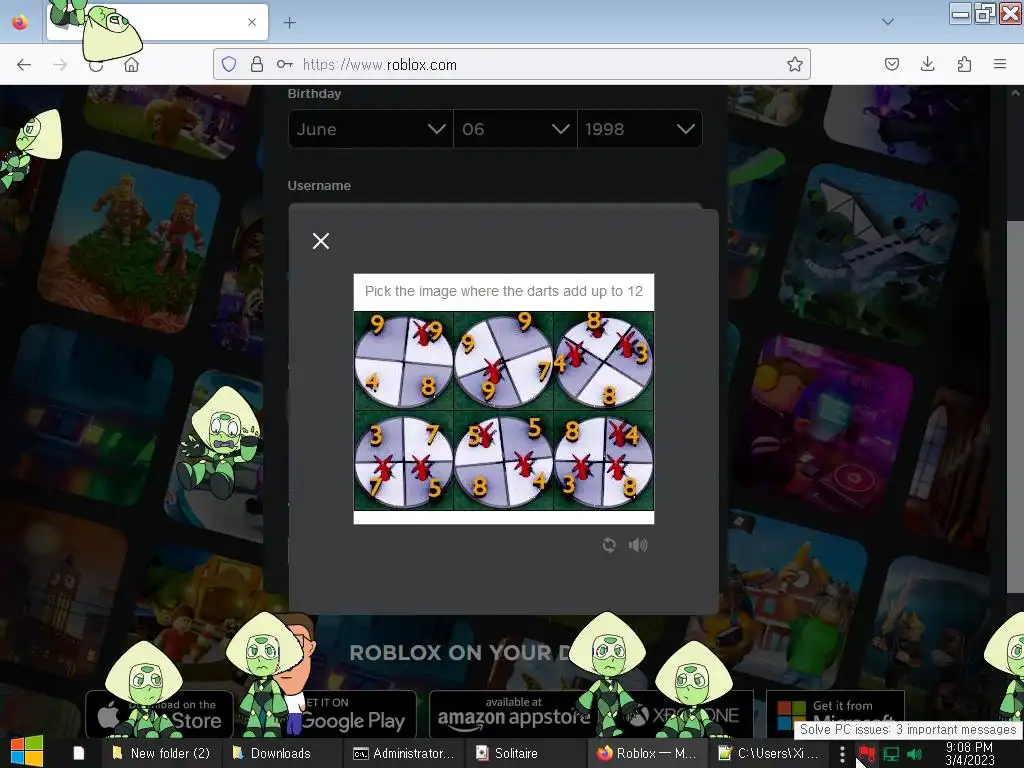This screenshot has height=768, width=1024.
Task: Pick the bottom-middle dartboard image
Action: tap(504, 460)
